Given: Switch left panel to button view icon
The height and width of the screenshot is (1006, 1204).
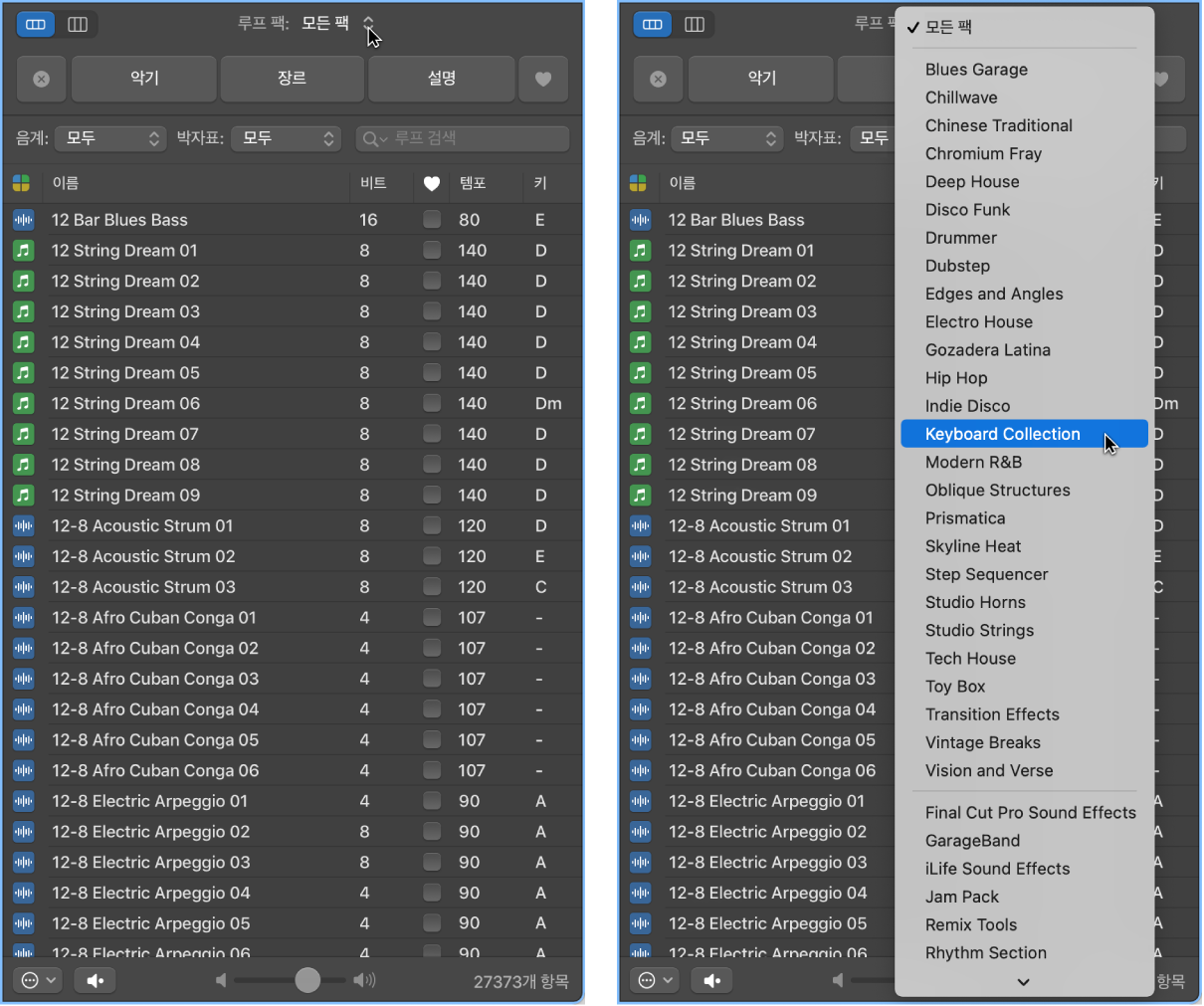Looking at the screenshot, I should (36, 24).
